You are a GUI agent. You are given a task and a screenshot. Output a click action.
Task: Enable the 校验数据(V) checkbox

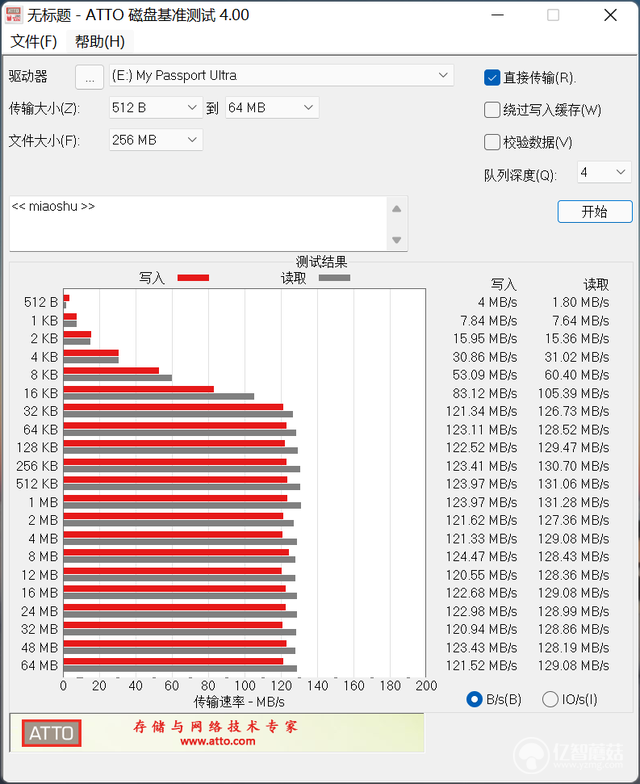(x=492, y=142)
